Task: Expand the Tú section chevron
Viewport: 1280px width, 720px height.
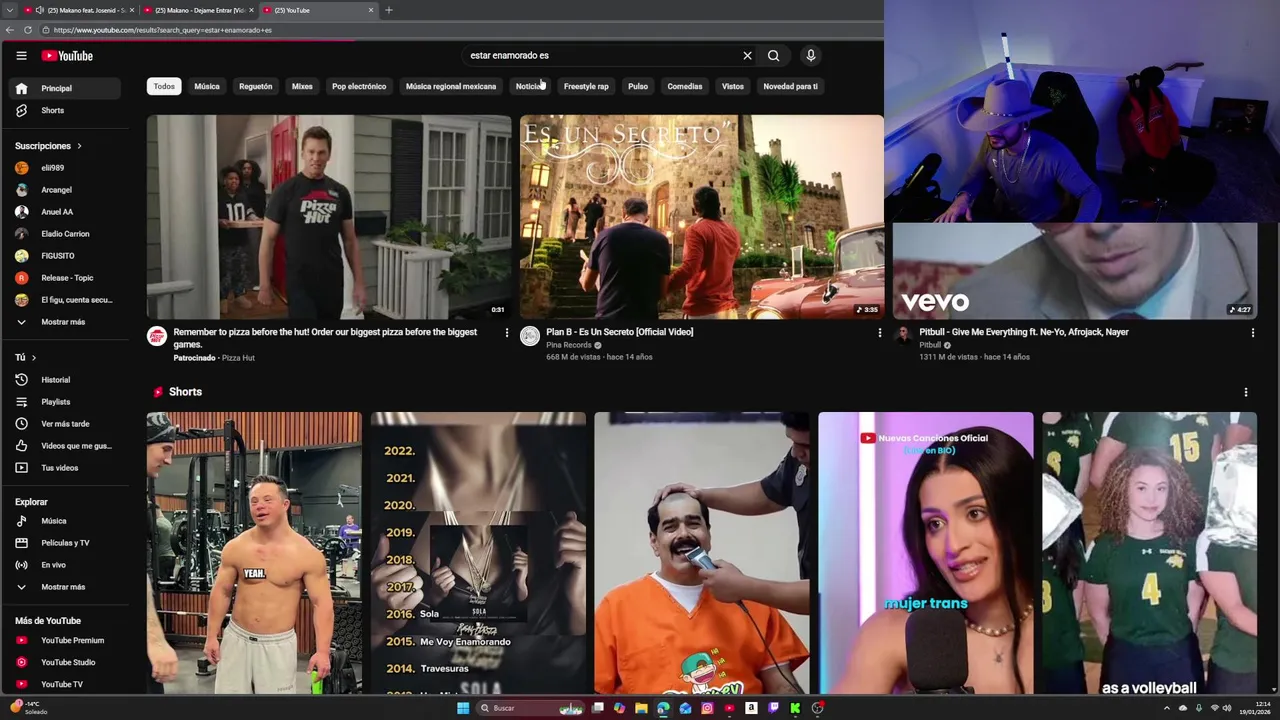Action: (x=33, y=357)
